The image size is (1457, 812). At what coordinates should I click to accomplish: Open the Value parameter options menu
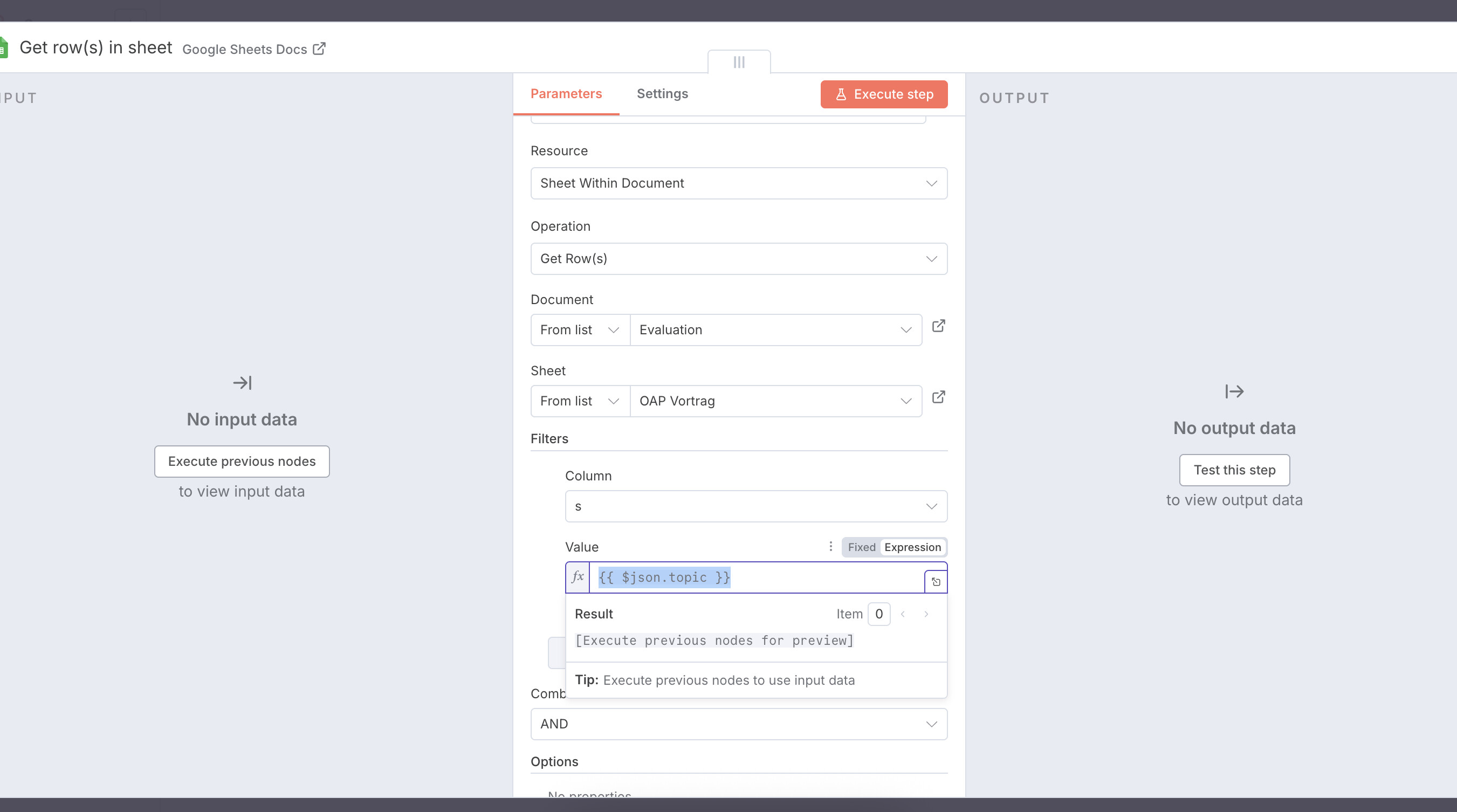(830, 546)
